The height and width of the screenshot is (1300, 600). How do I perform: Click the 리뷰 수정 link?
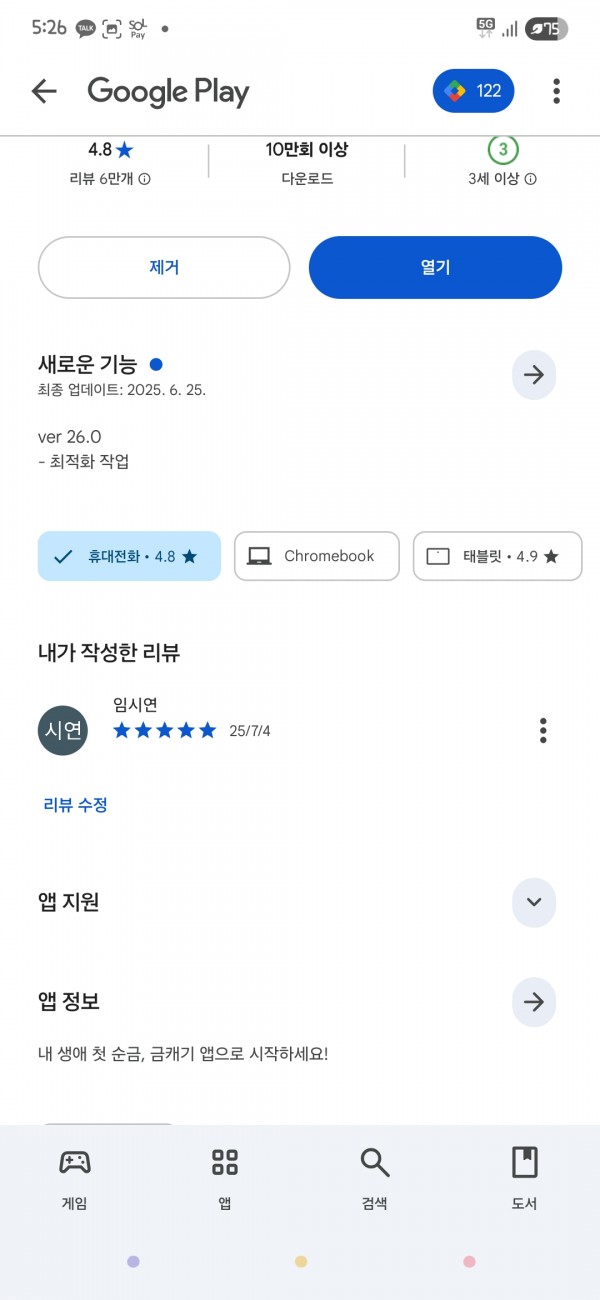point(75,804)
